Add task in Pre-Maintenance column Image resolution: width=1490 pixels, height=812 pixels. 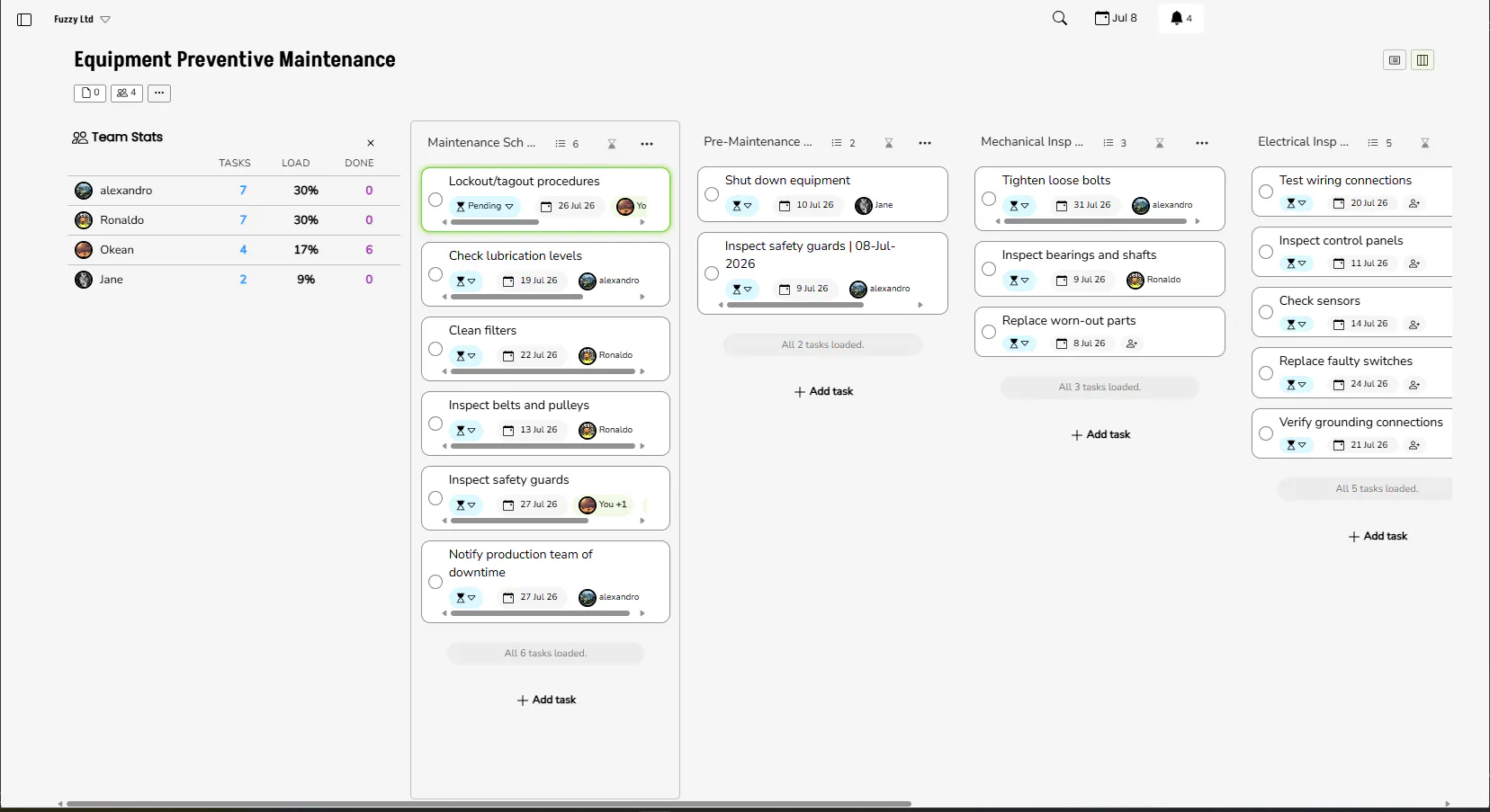click(x=823, y=391)
